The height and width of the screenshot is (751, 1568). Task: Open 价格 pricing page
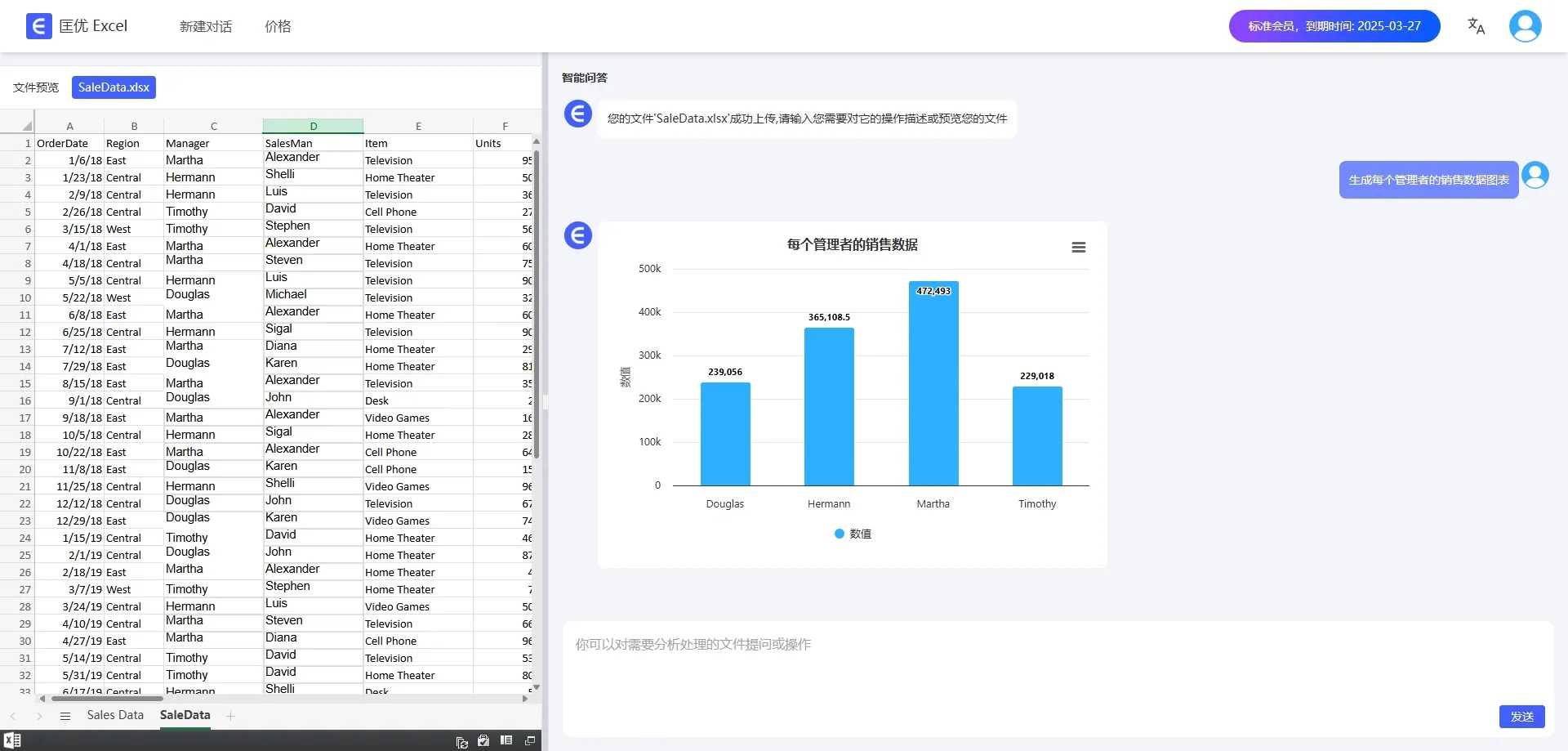coord(278,26)
